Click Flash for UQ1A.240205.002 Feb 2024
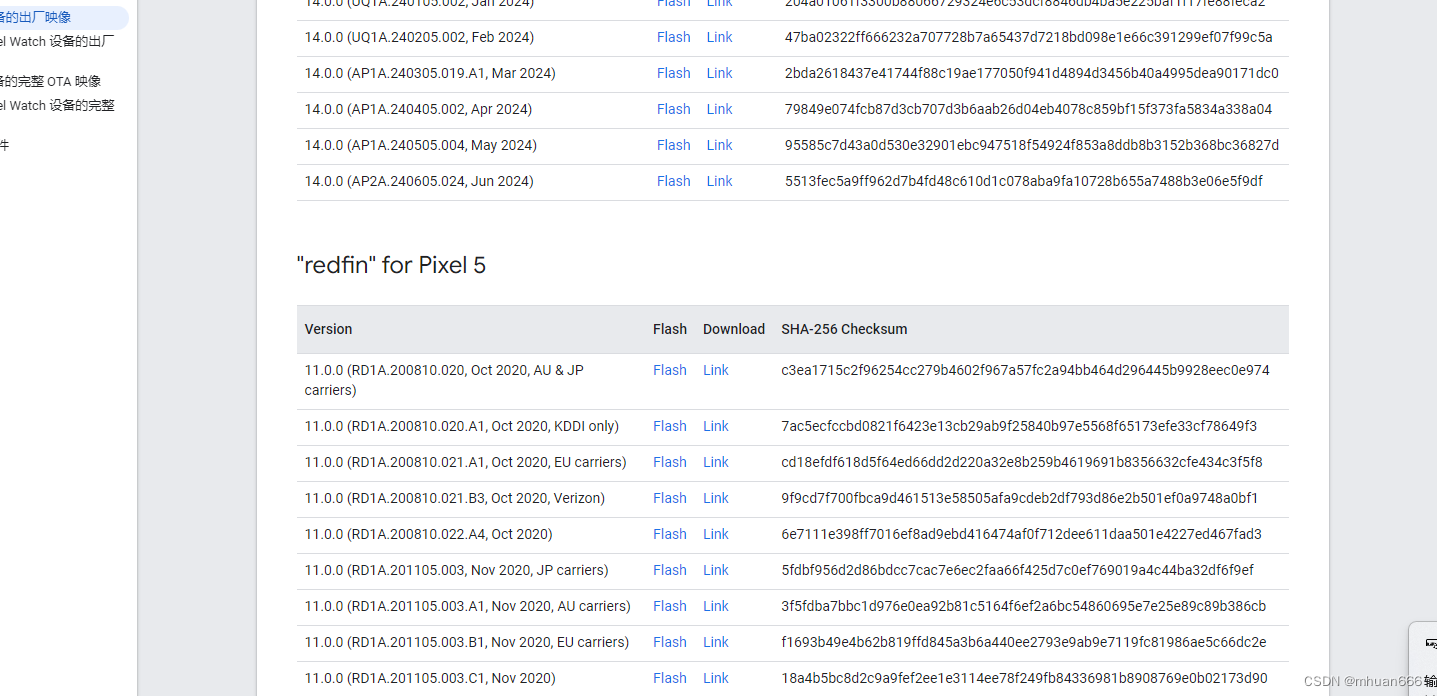Screen dimensions: 1437x696 [x=673, y=37]
